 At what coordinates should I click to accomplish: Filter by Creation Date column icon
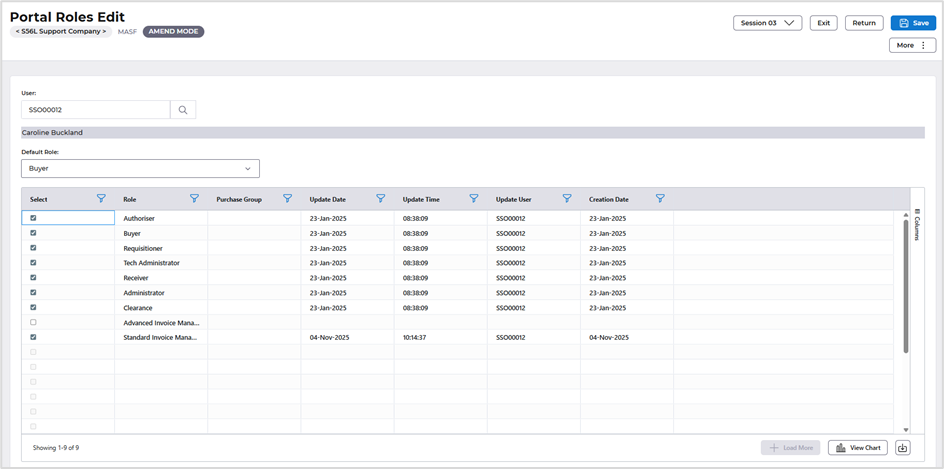[660, 199]
